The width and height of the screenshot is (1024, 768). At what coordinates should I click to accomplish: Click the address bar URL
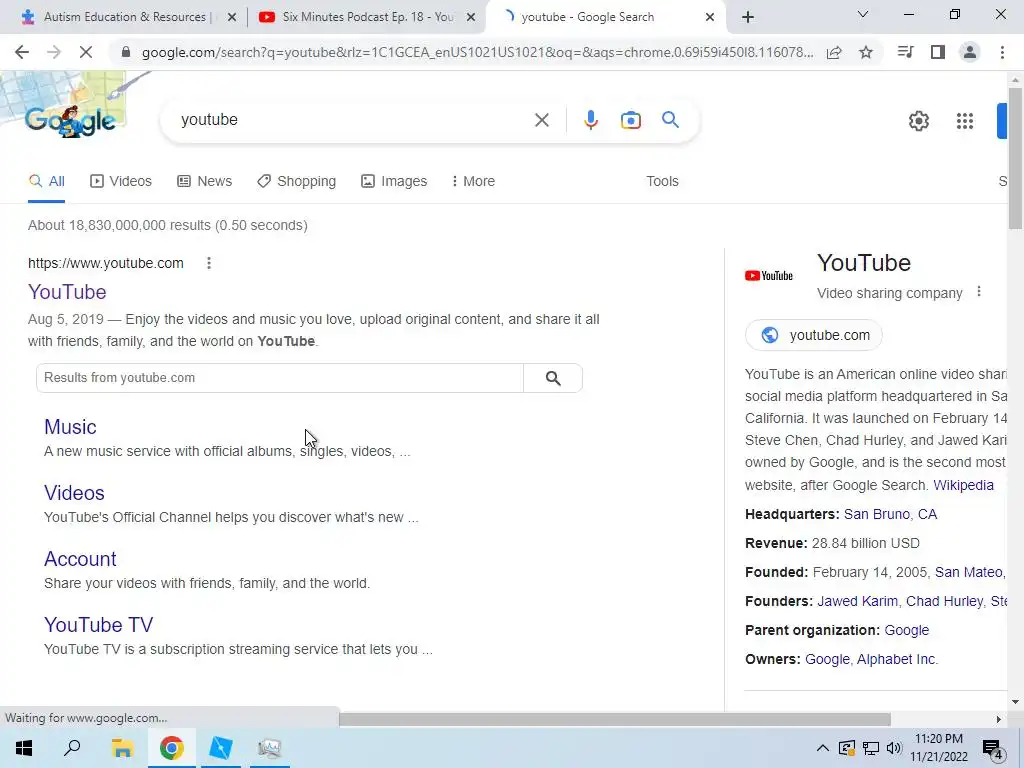(x=478, y=52)
